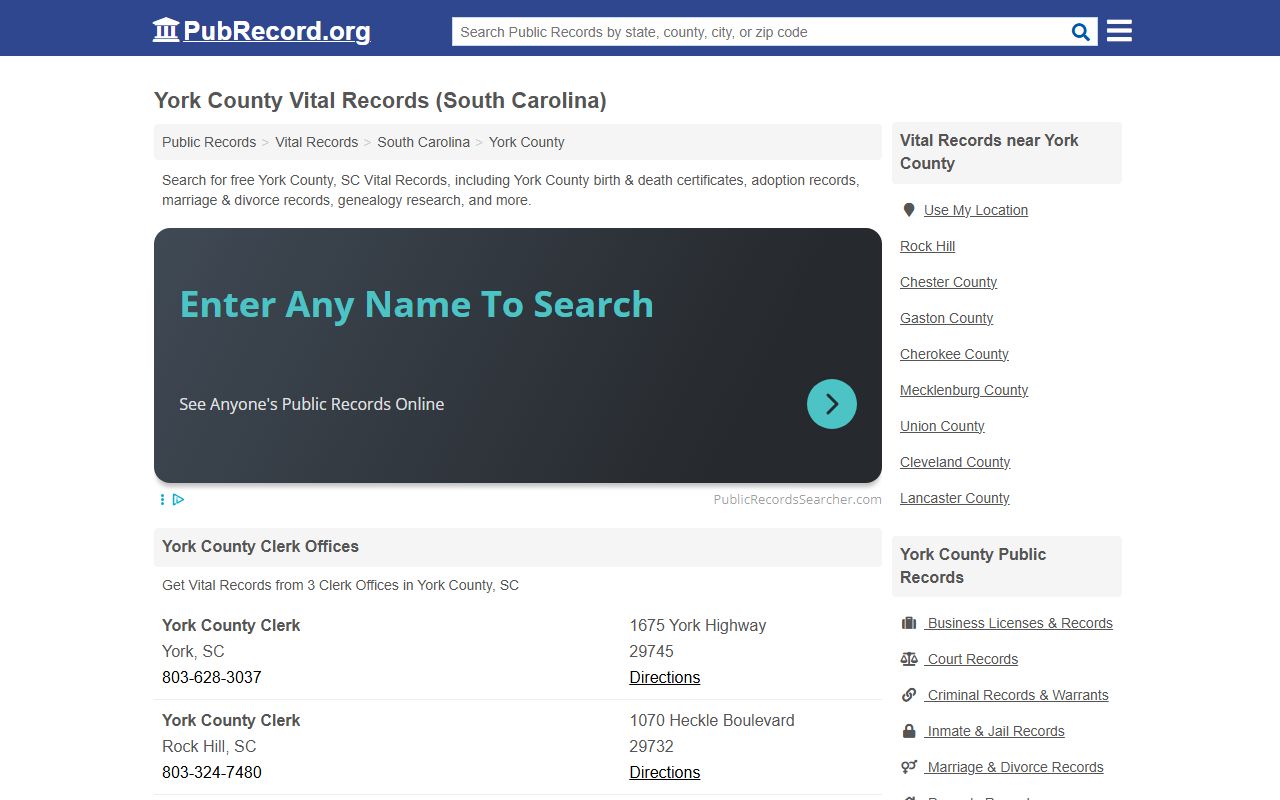
Task: Click the Criminal Records link icon
Action: 909,695
